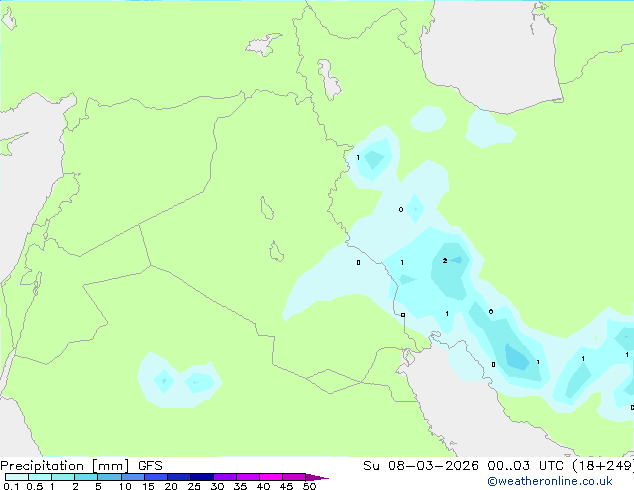Choose the 2–5 mm legend swatch
The image size is (634, 490).
point(86,477)
